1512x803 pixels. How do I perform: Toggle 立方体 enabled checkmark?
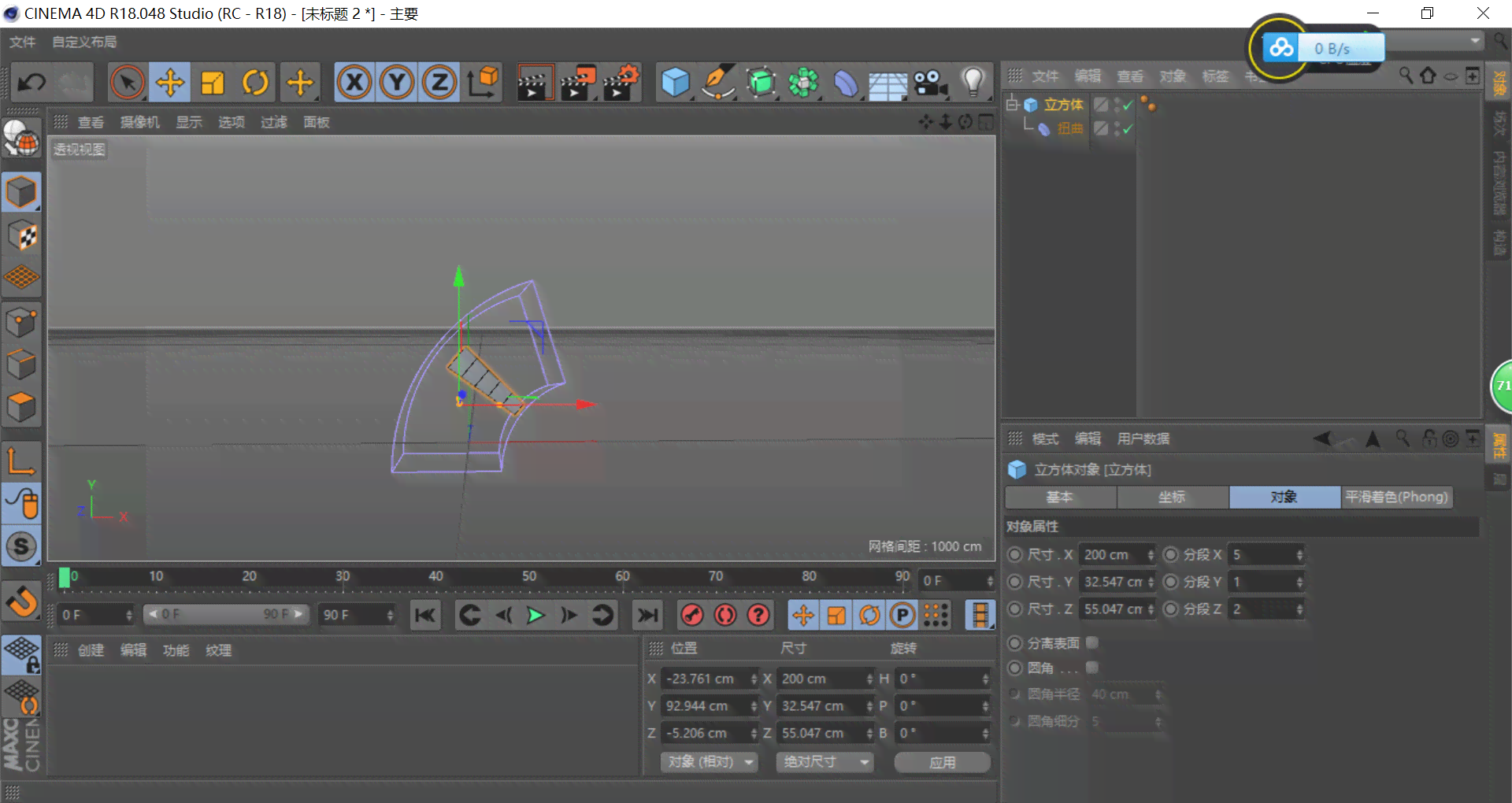pos(1128,105)
